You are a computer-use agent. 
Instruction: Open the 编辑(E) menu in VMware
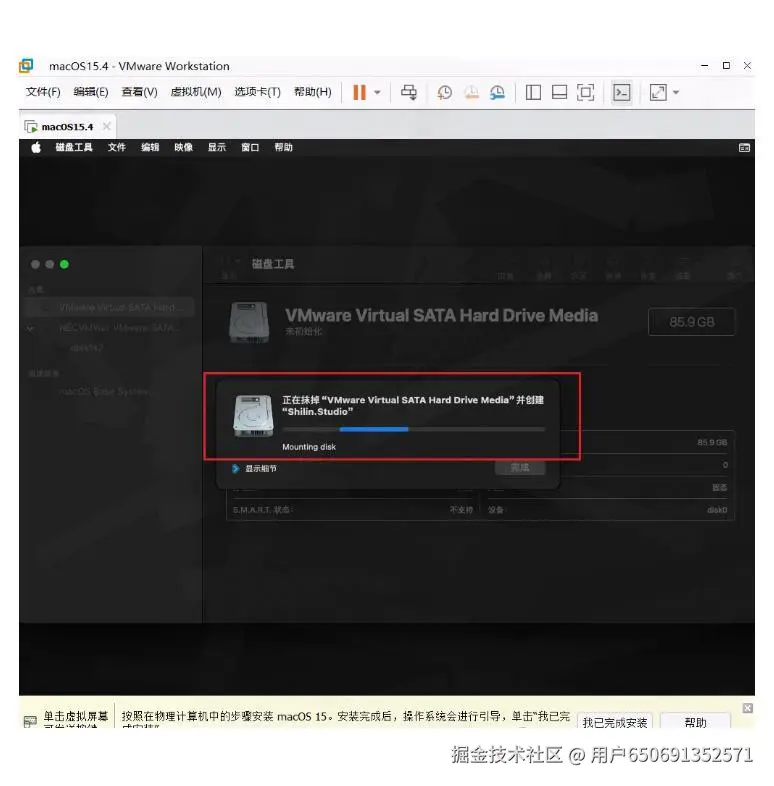pyautogui.click(x=91, y=92)
